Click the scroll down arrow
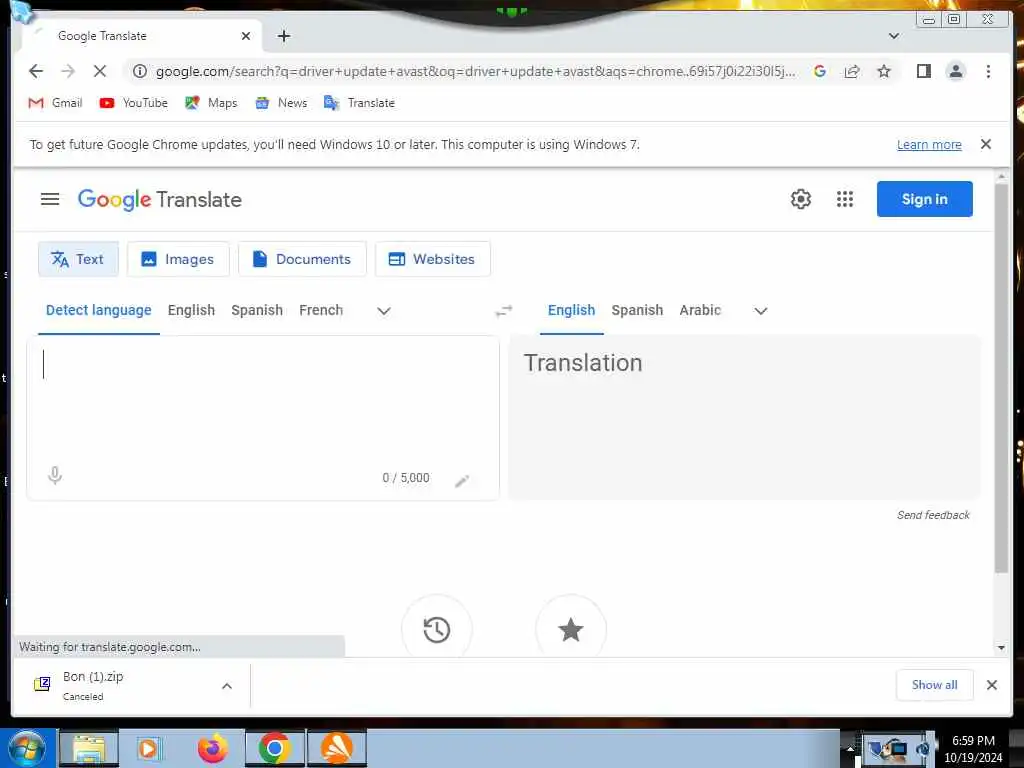1024x768 pixels. [x=1001, y=648]
